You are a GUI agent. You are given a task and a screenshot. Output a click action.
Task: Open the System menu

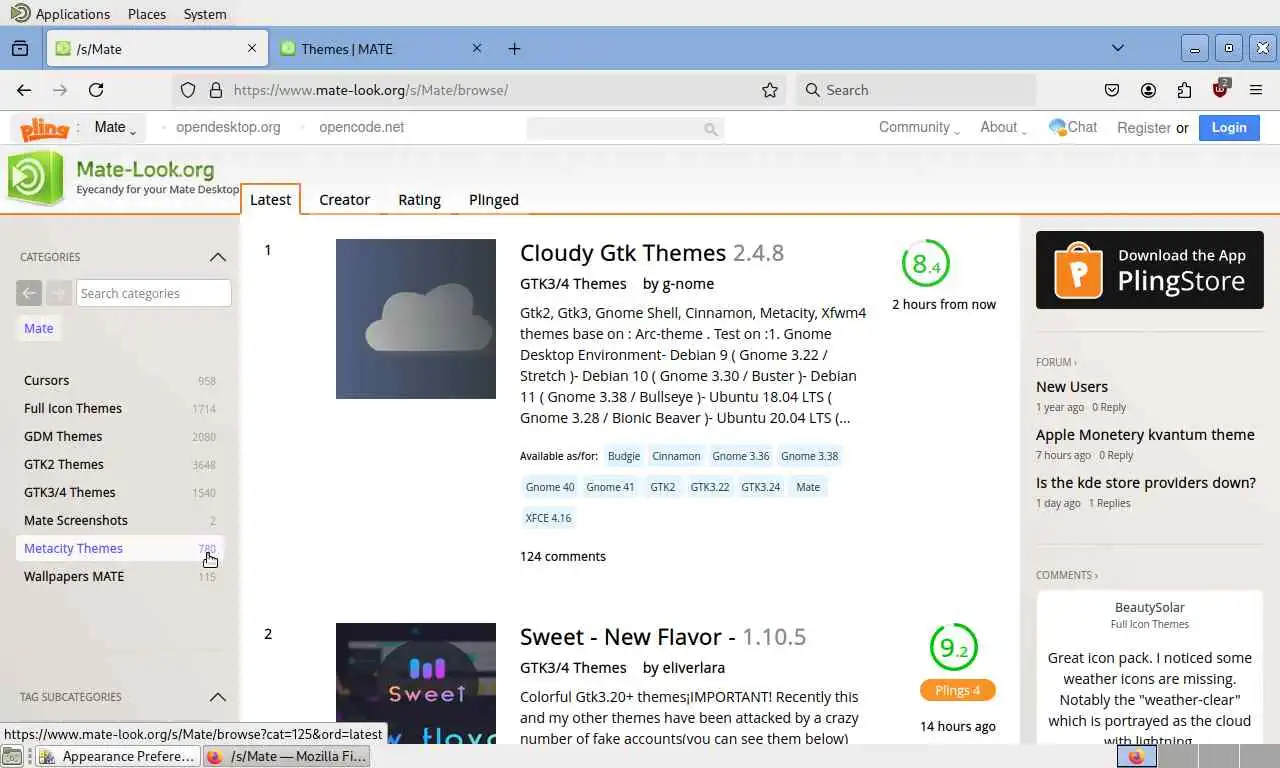(x=205, y=14)
